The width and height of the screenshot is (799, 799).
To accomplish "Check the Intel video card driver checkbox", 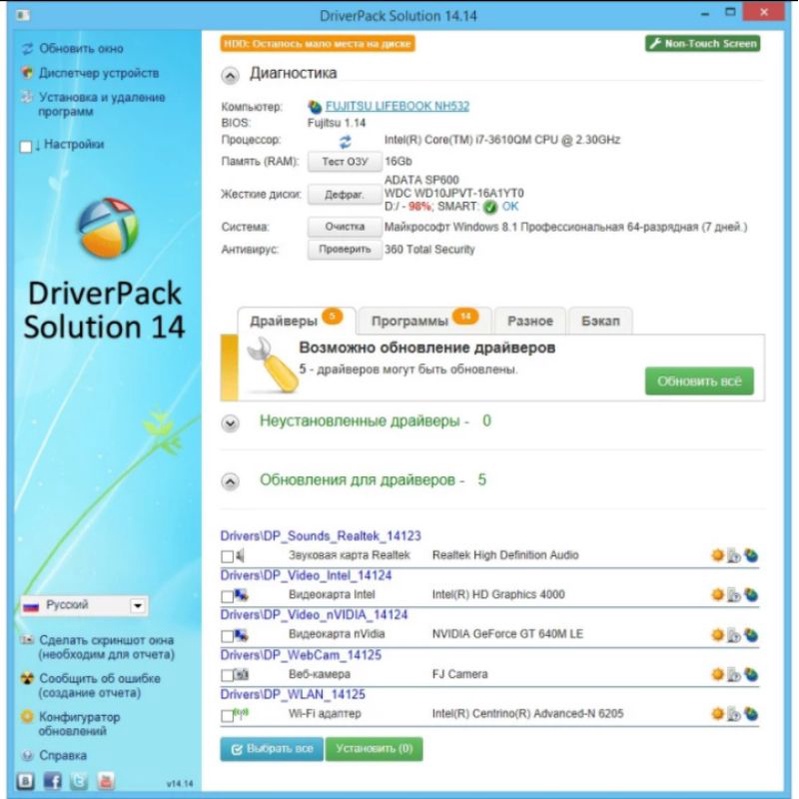I will point(227,596).
